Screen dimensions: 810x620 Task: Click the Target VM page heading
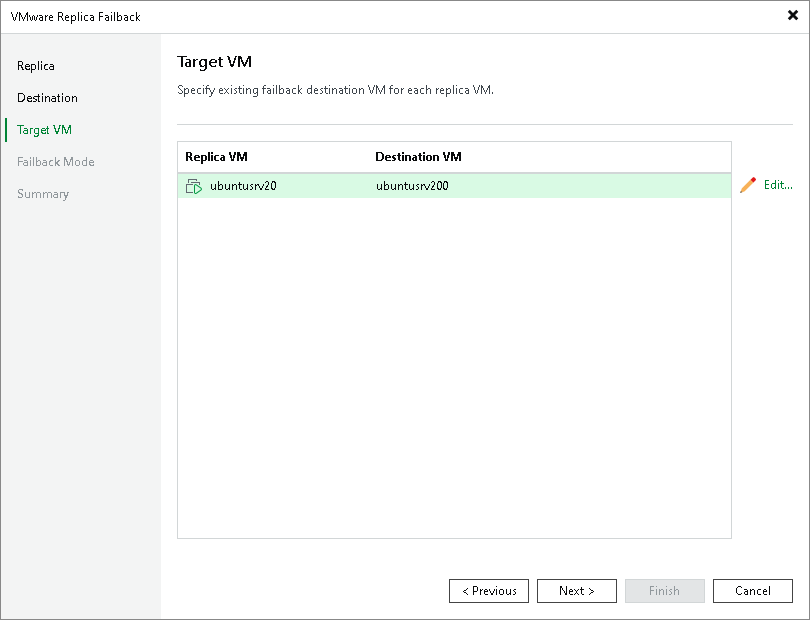click(x=214, y=62)
